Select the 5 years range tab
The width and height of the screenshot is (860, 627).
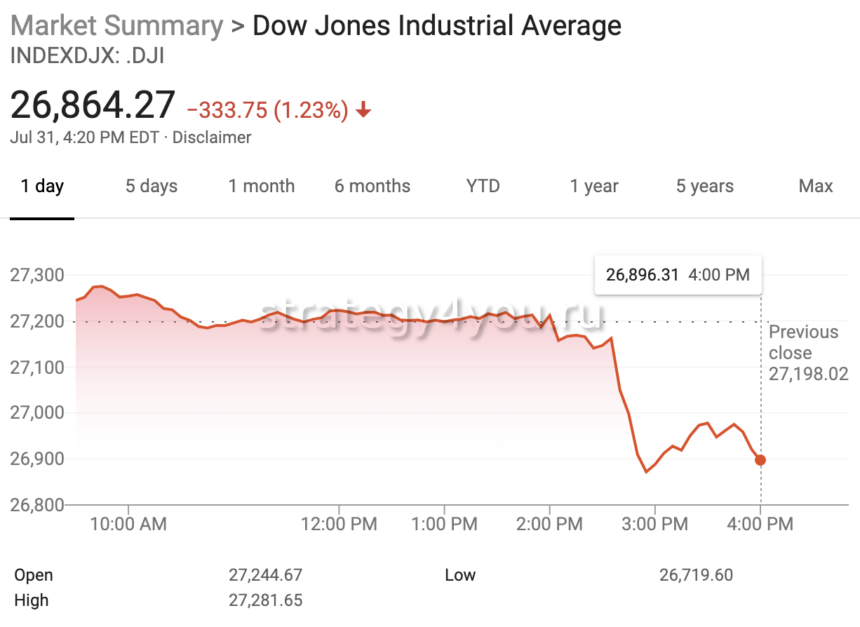click(x=704, y=186)
